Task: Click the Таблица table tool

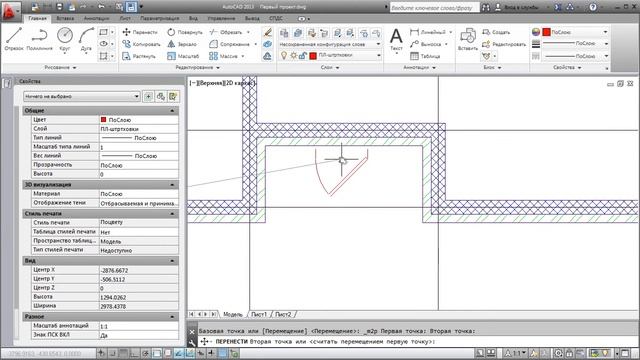Action: [425, 56]
